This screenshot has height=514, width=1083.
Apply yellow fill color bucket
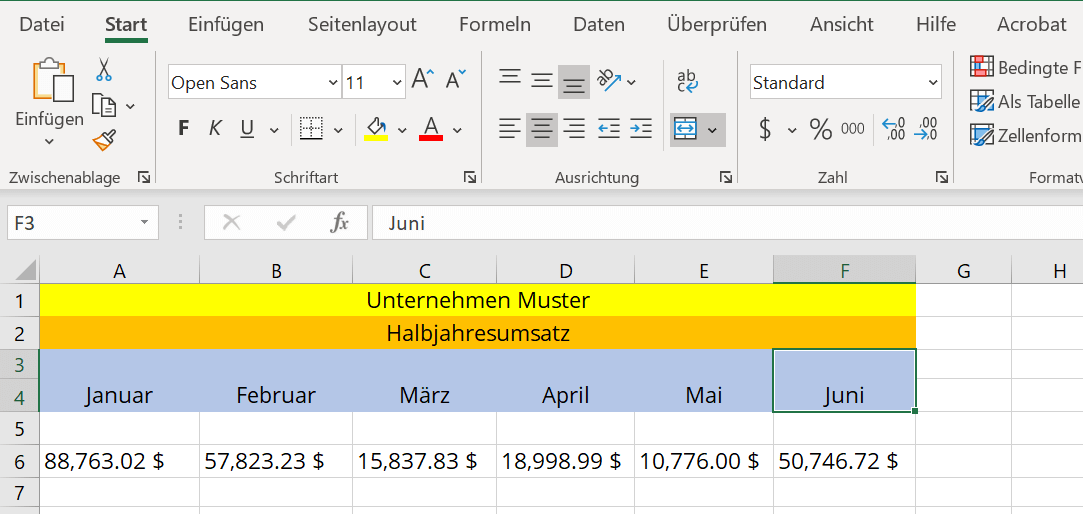(x=376, y=128)
